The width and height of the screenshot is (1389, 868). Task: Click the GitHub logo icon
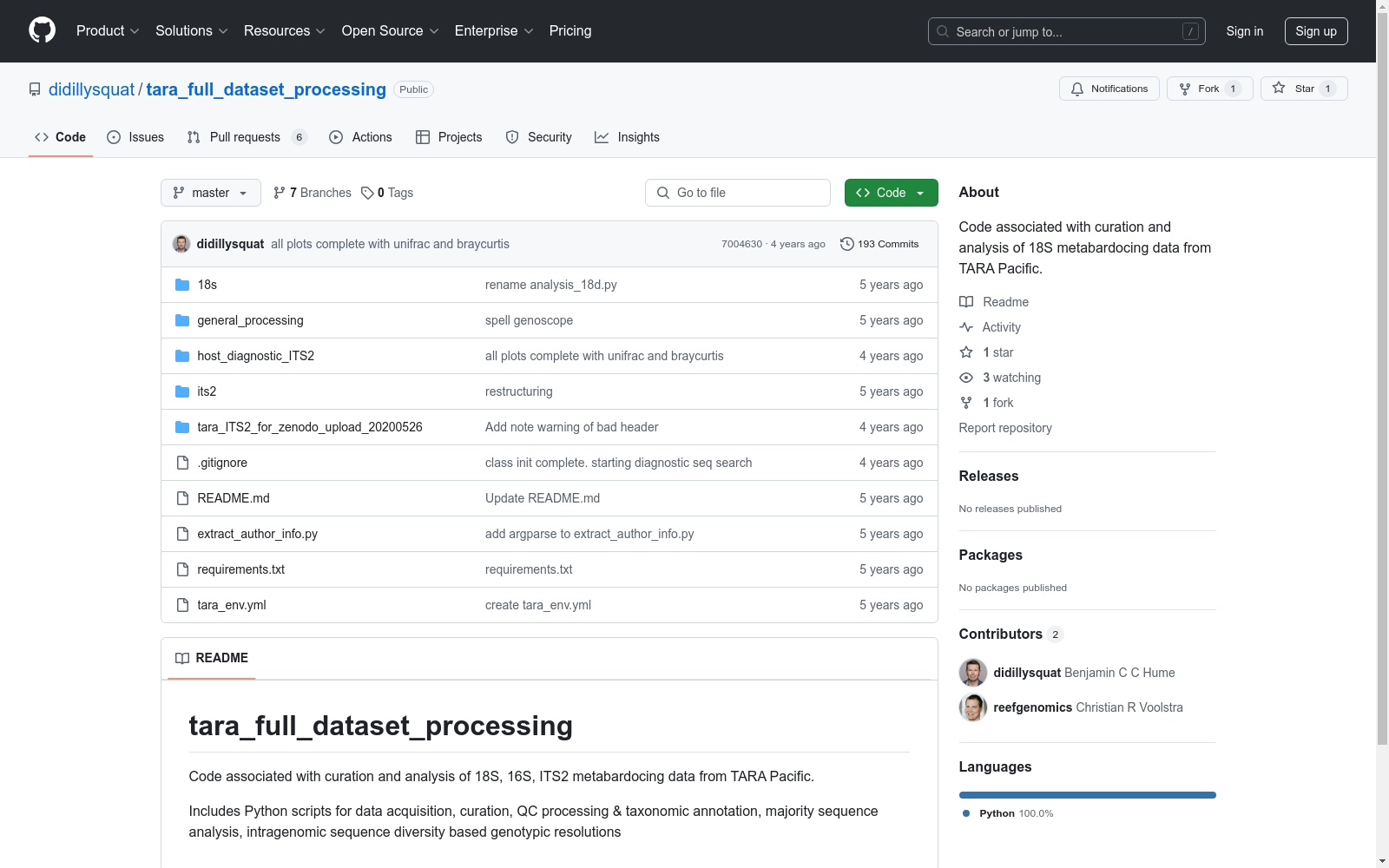tap(42, 30)
